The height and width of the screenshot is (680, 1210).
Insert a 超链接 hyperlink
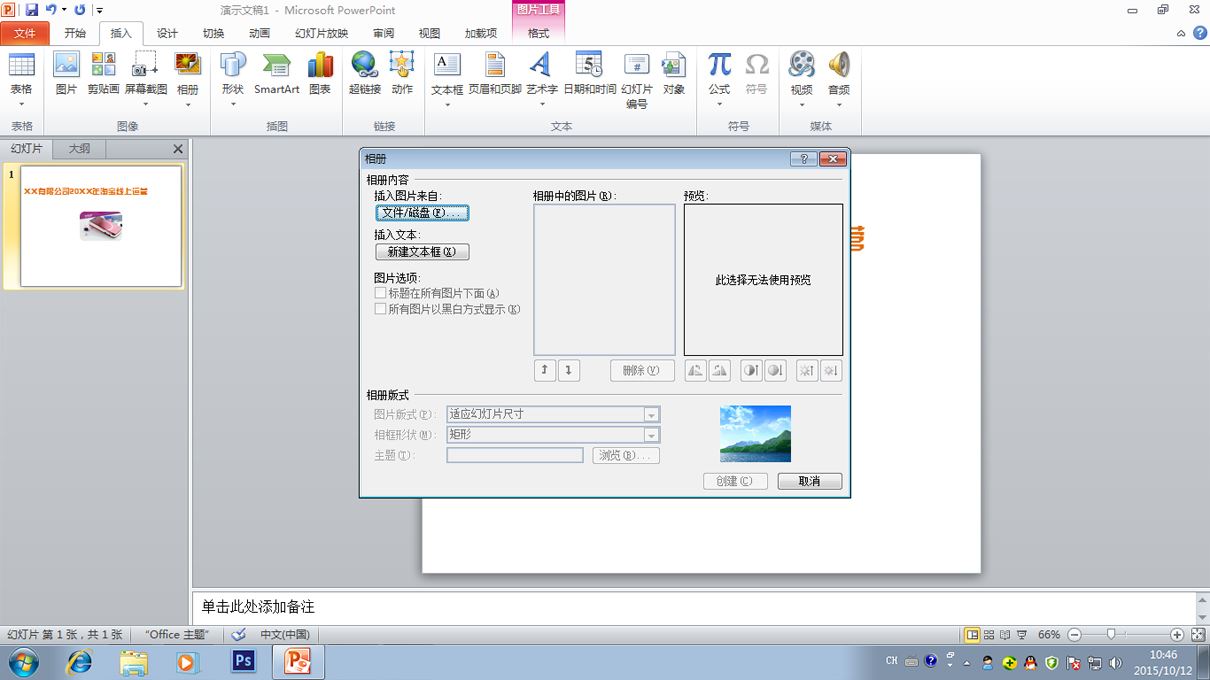364,66
